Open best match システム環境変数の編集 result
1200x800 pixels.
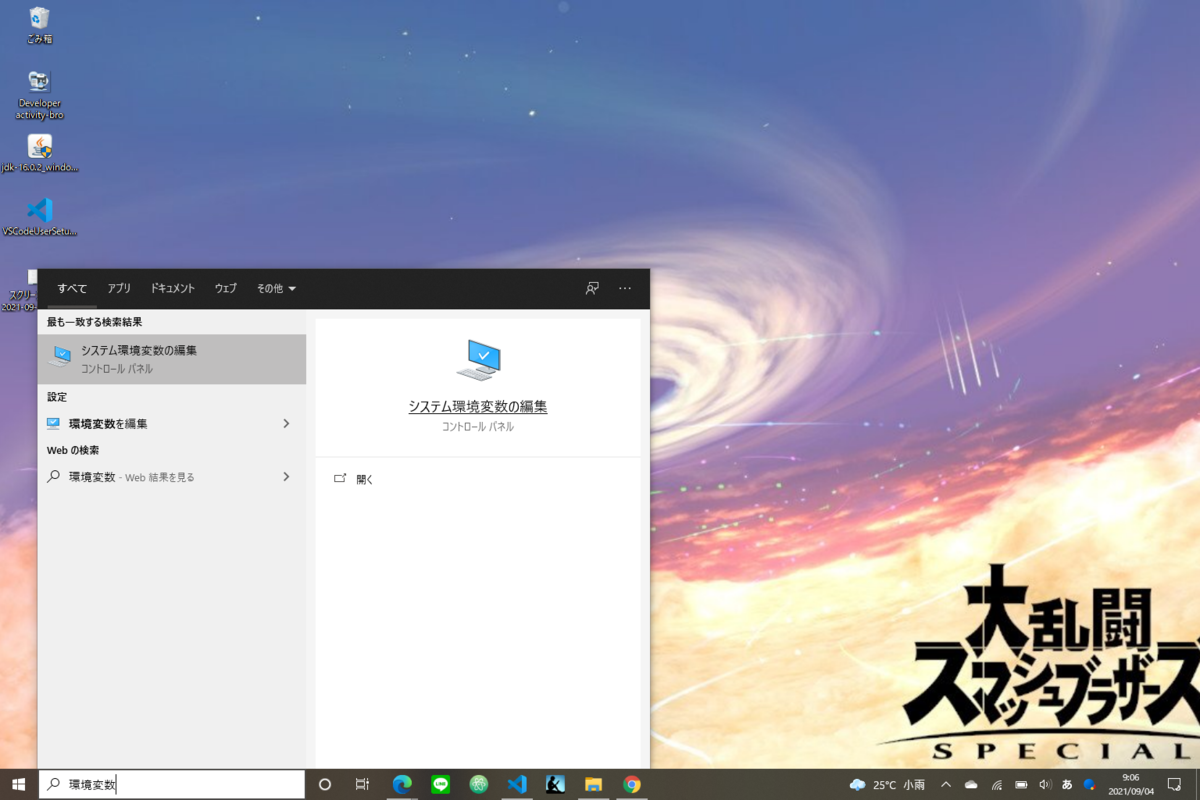click(x=172, y=359)
